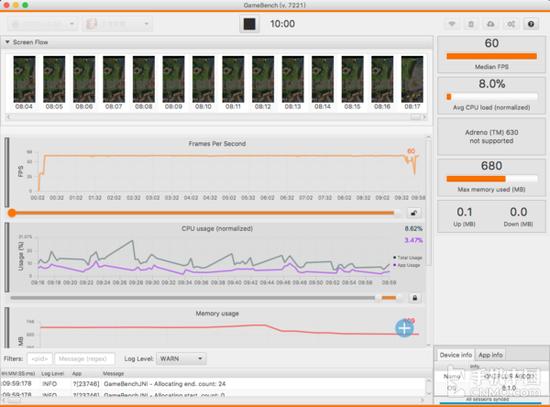Click the App Usage legend entry

click(x=407, y=265)
